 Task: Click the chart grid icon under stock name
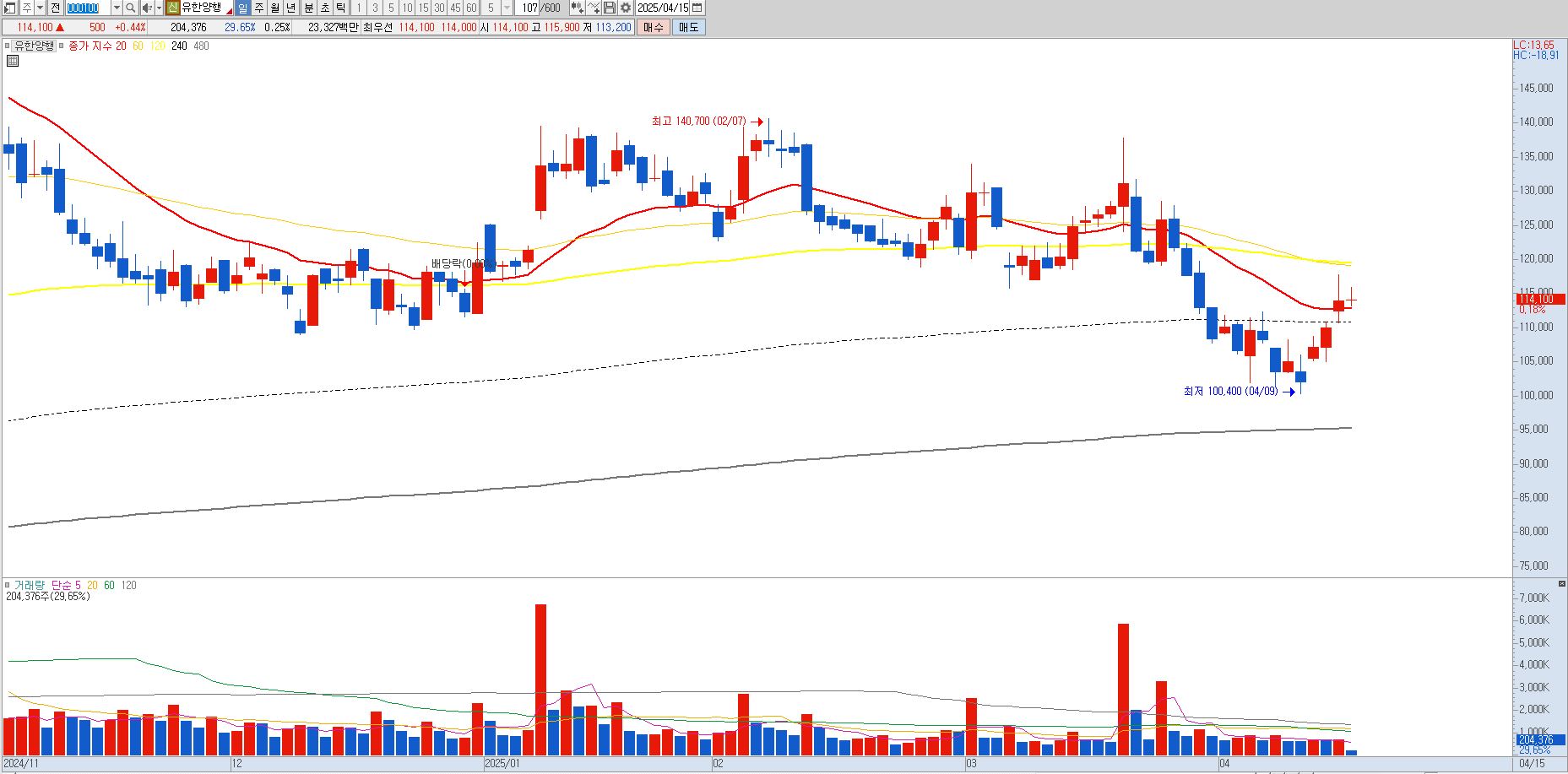coord(13,61)
